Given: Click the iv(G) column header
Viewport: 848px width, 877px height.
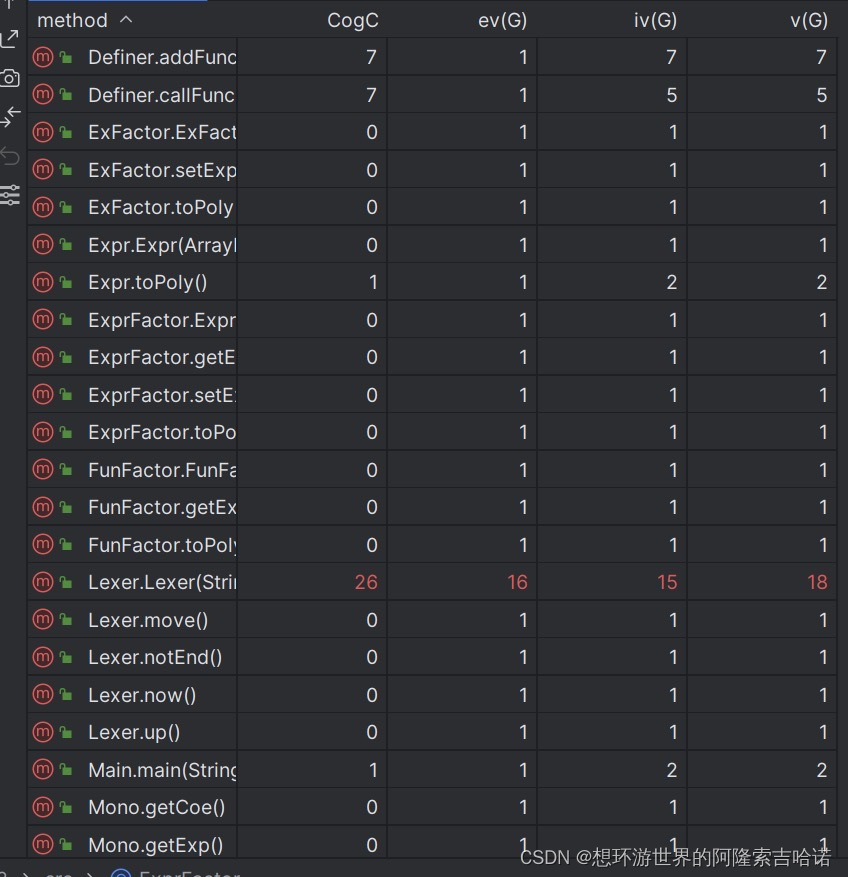Looking at the screenshot, I should click(x=655, y=21).
